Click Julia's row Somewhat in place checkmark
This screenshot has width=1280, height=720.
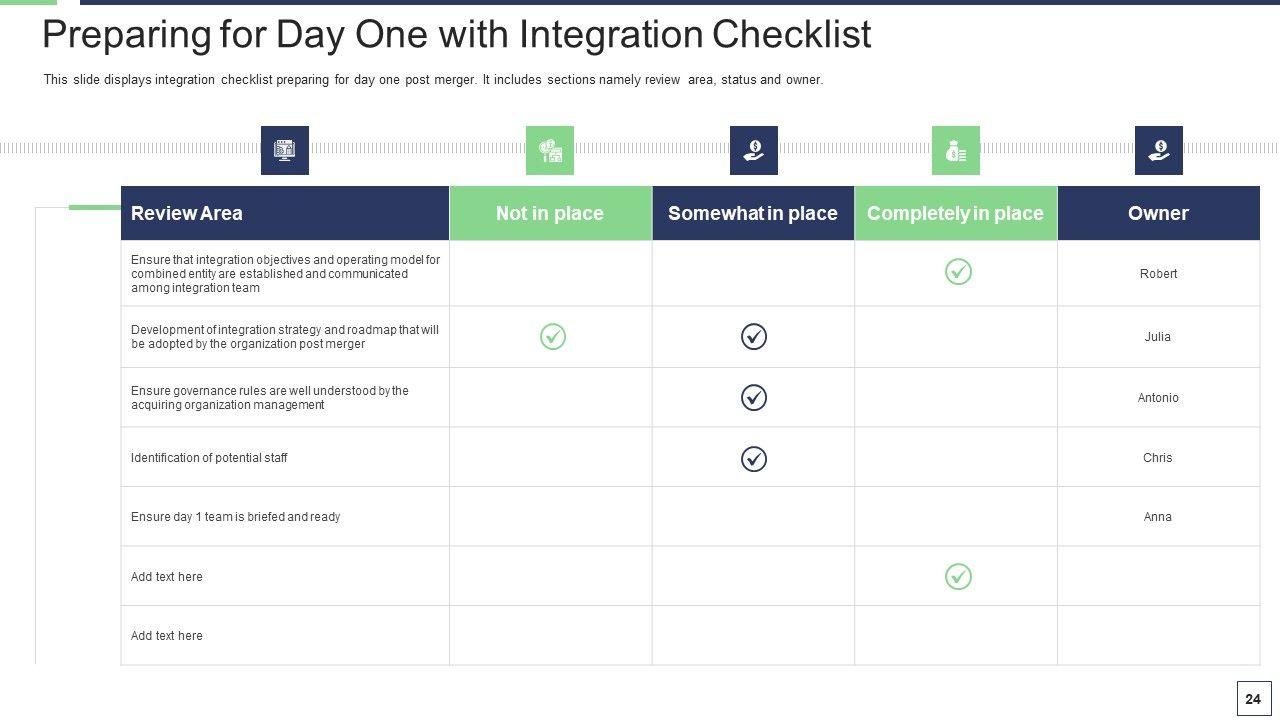coord(754,337)
